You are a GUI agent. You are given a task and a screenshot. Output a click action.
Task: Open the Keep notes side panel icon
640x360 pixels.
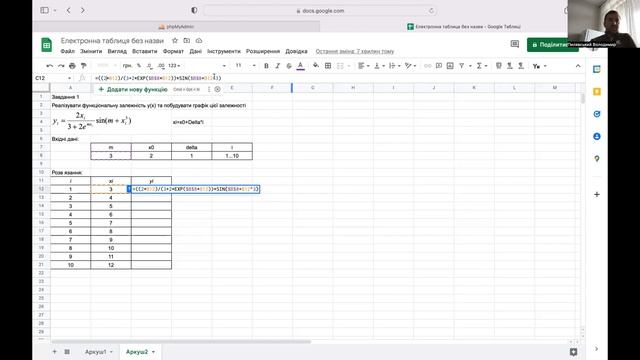[x=597, y=92]
